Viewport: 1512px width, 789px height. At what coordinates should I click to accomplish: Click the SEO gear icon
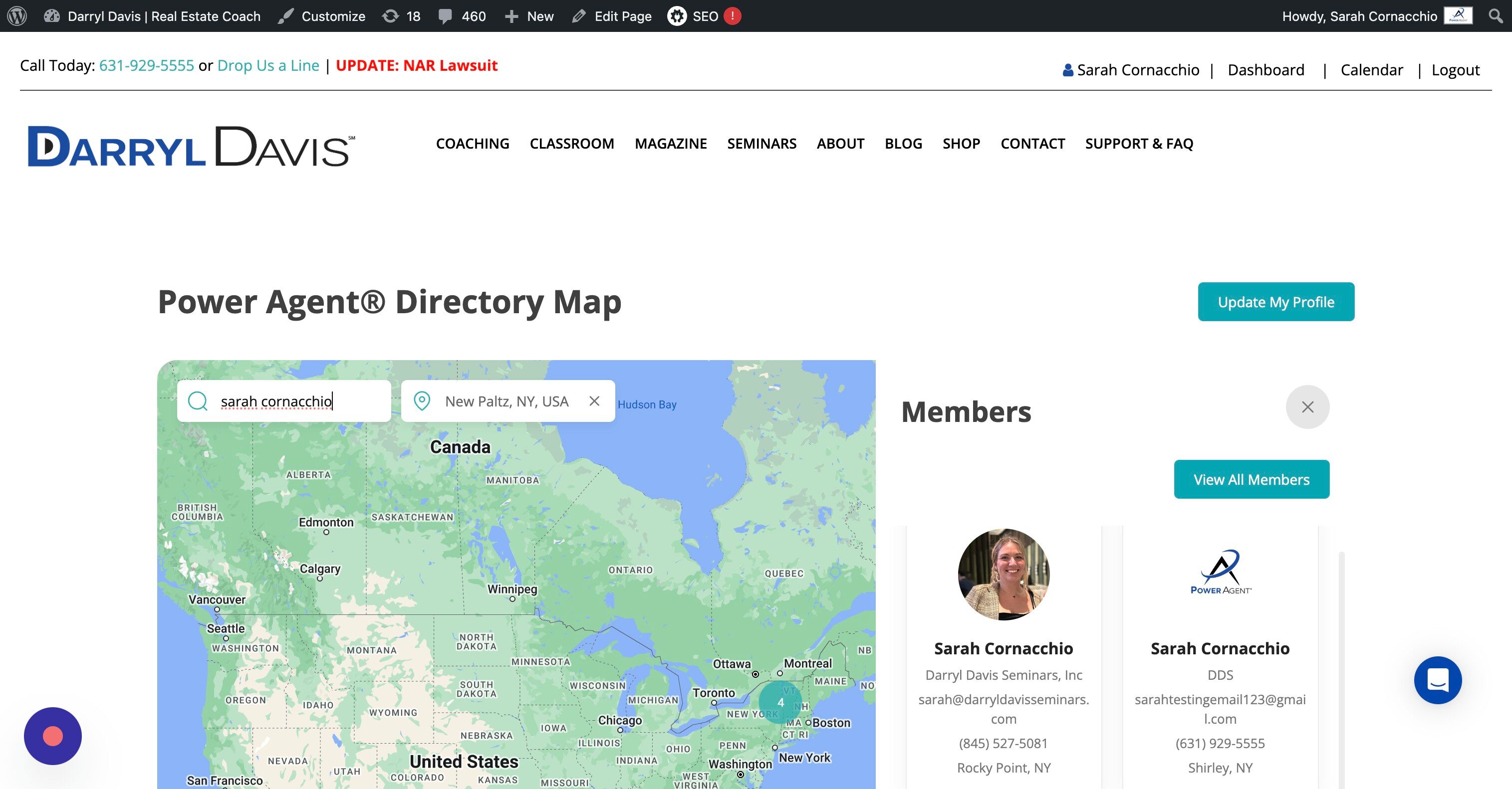pos(677,16)
